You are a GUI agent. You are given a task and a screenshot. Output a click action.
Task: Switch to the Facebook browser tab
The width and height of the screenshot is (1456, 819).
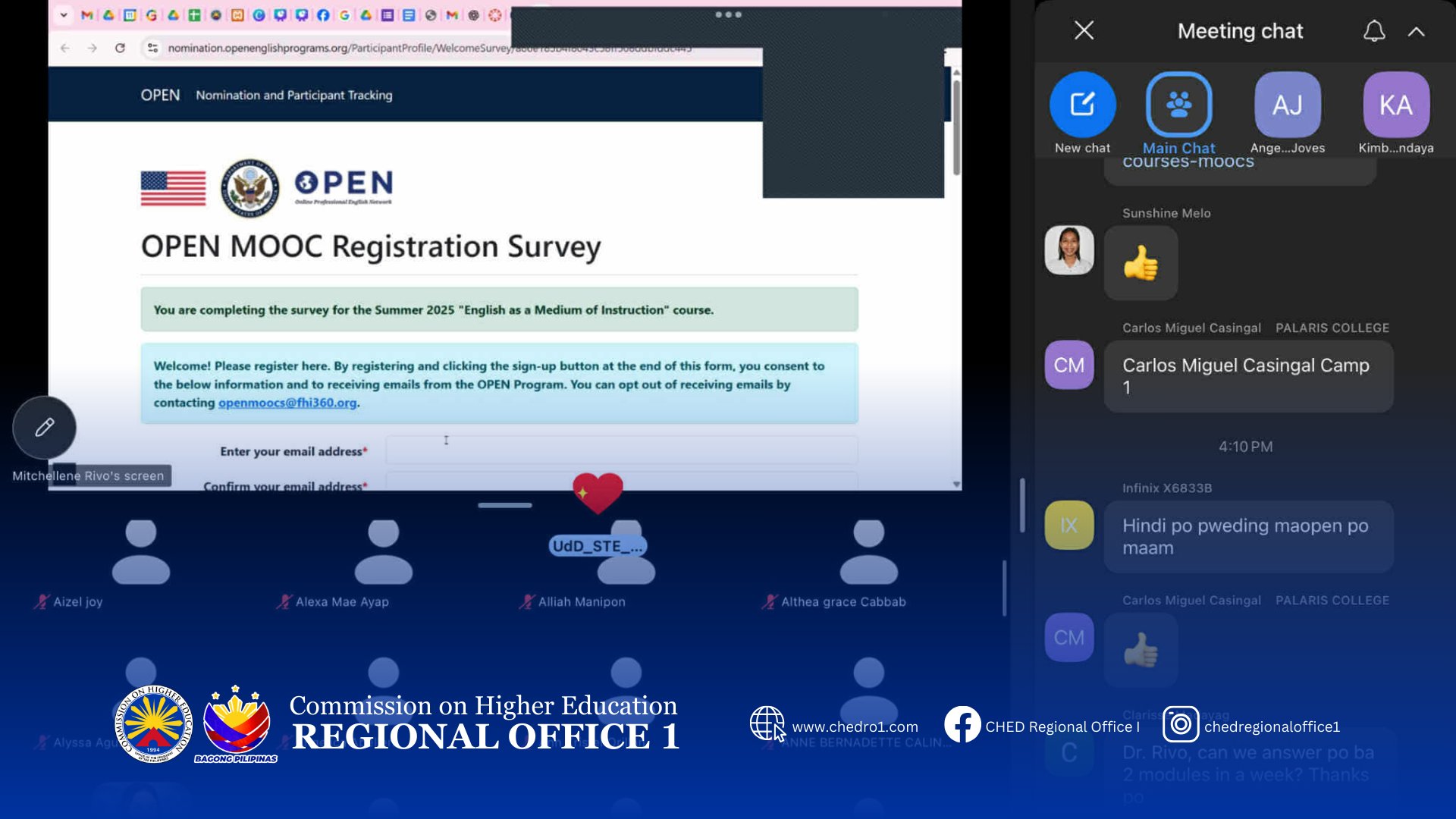click(x=323, y=14)
